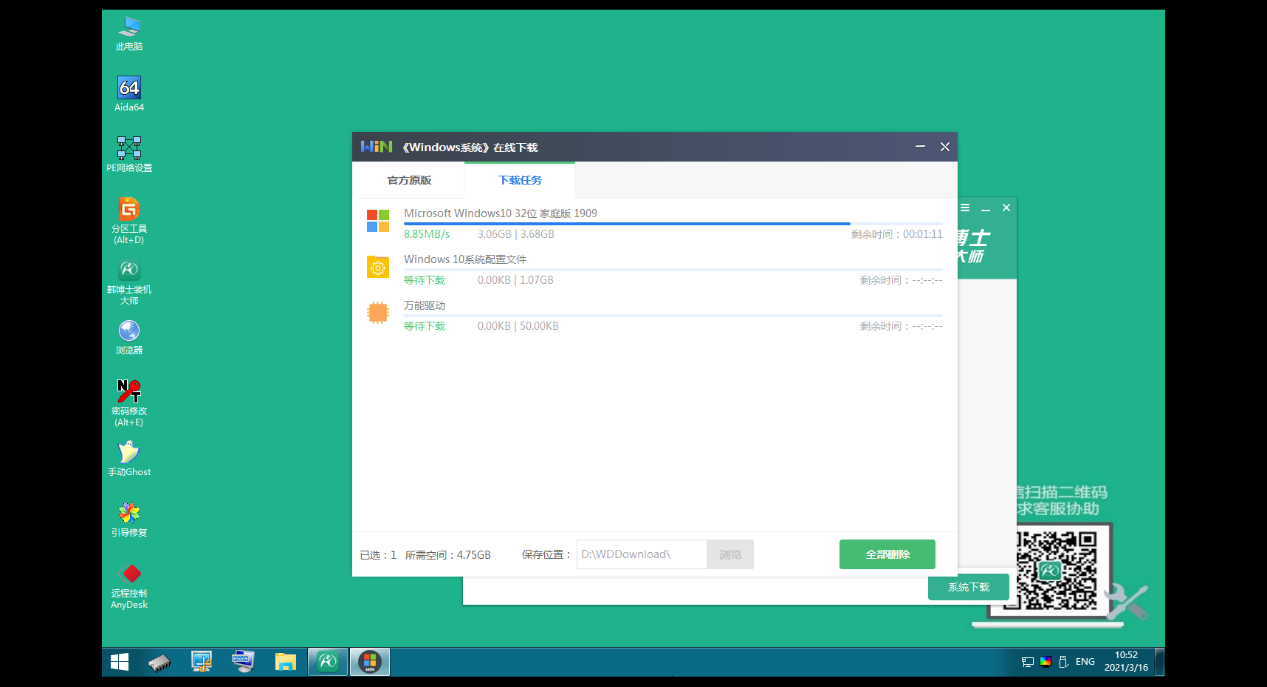
Task: Open the 浏览器 browser desktop icon
Action: click(129, 332)
